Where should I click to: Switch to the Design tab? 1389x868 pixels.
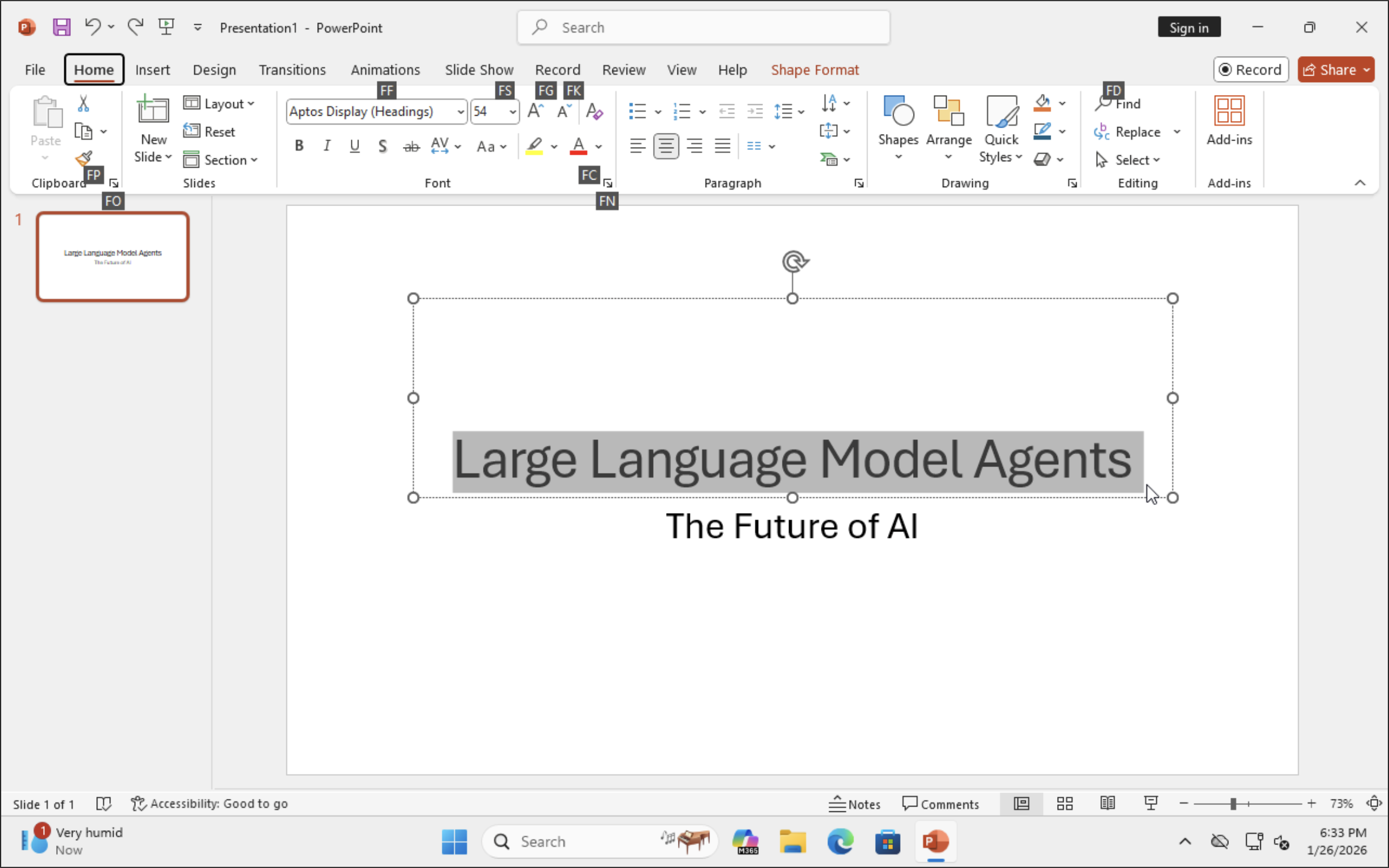point(214,70)
